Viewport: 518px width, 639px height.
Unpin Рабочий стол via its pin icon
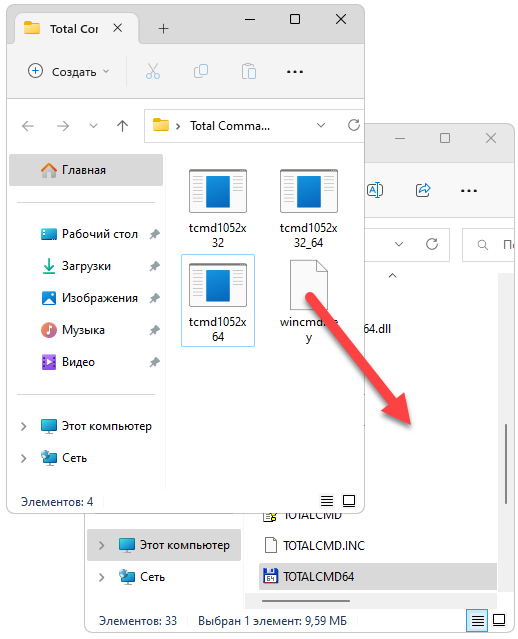[x=154, y=234]
